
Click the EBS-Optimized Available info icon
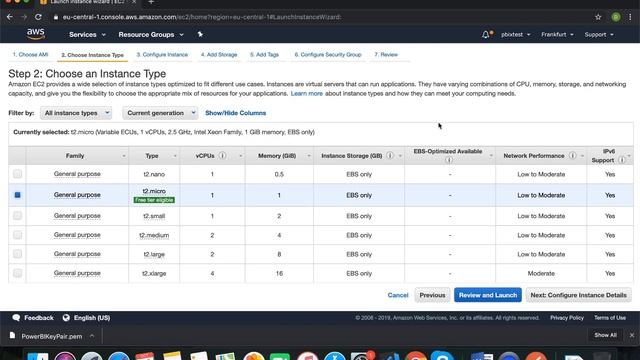click(449, 160)
